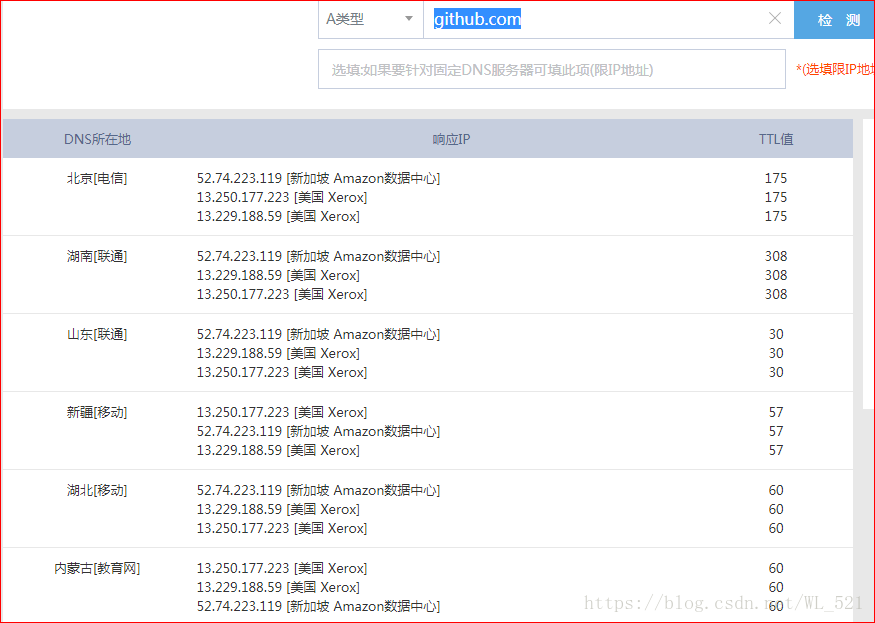Open the A类型 record type dropdown
The height and width of the screenshot is (623, 875).
pyautogui.click(x=371, y=20)
